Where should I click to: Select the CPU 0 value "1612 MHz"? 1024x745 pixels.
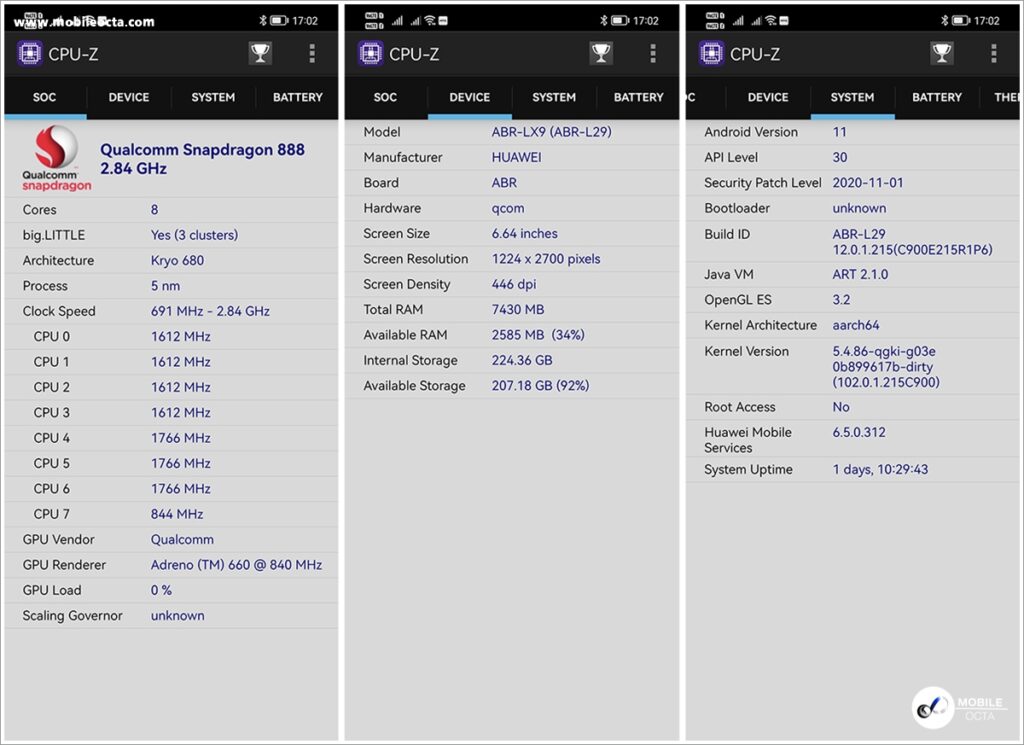pos(181,337)
